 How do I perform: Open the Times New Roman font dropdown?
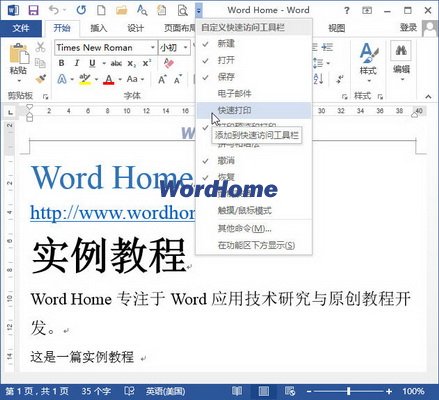tap(152, 48)
